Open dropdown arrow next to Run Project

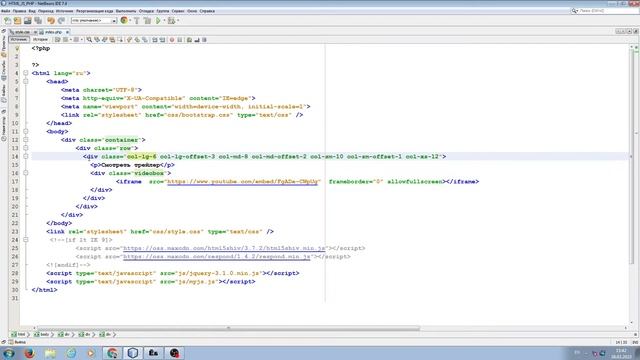pos(164,20)
